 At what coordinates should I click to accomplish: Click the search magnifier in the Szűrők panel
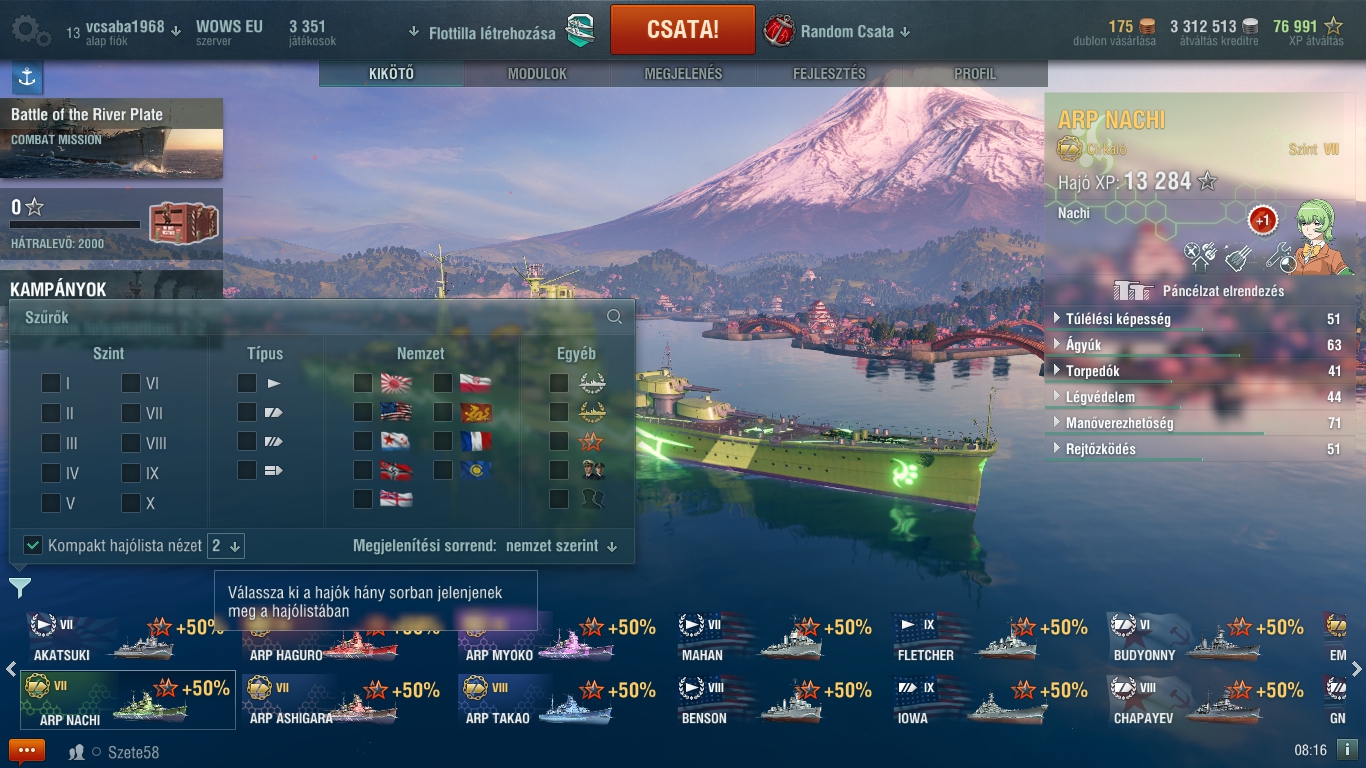[614, 317]
